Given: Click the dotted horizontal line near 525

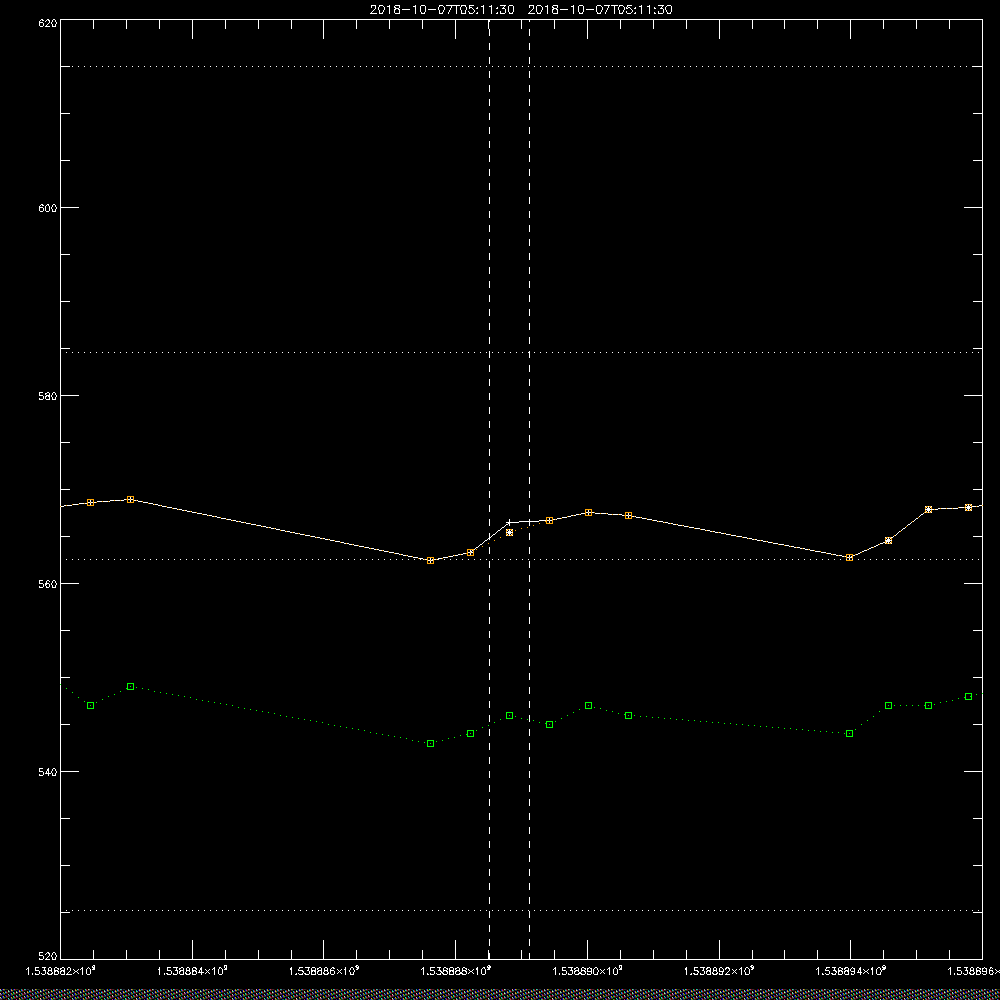Looking at the screenshot, I should (521, 911).
